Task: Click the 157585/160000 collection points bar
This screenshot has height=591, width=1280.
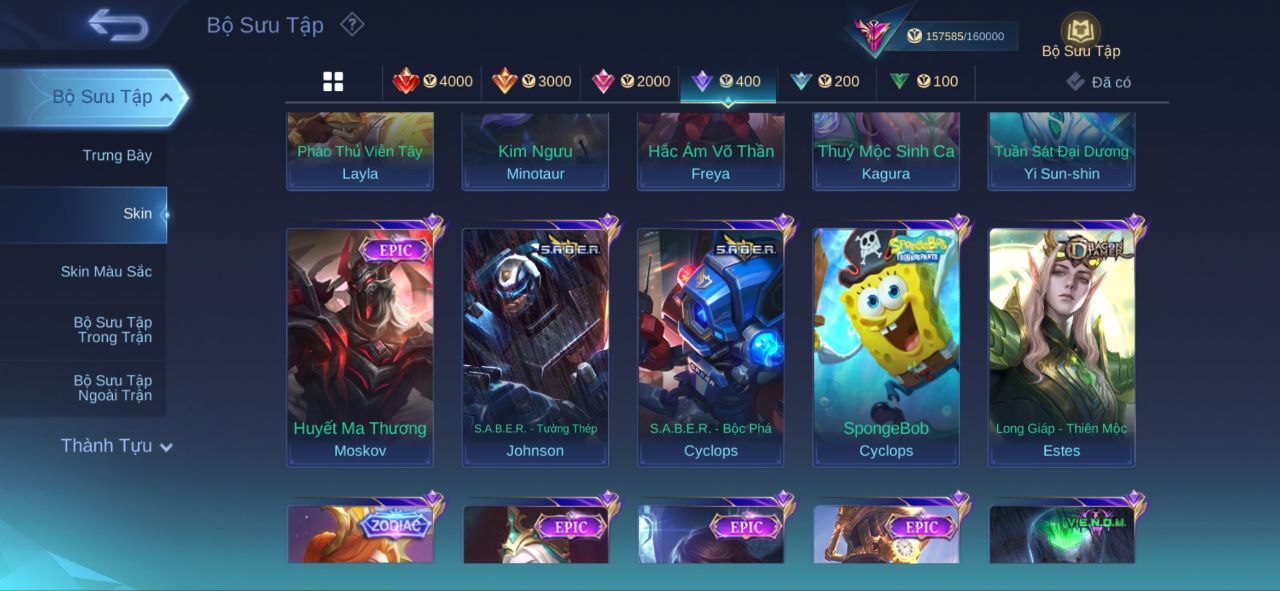Action: tap(955, 36)
